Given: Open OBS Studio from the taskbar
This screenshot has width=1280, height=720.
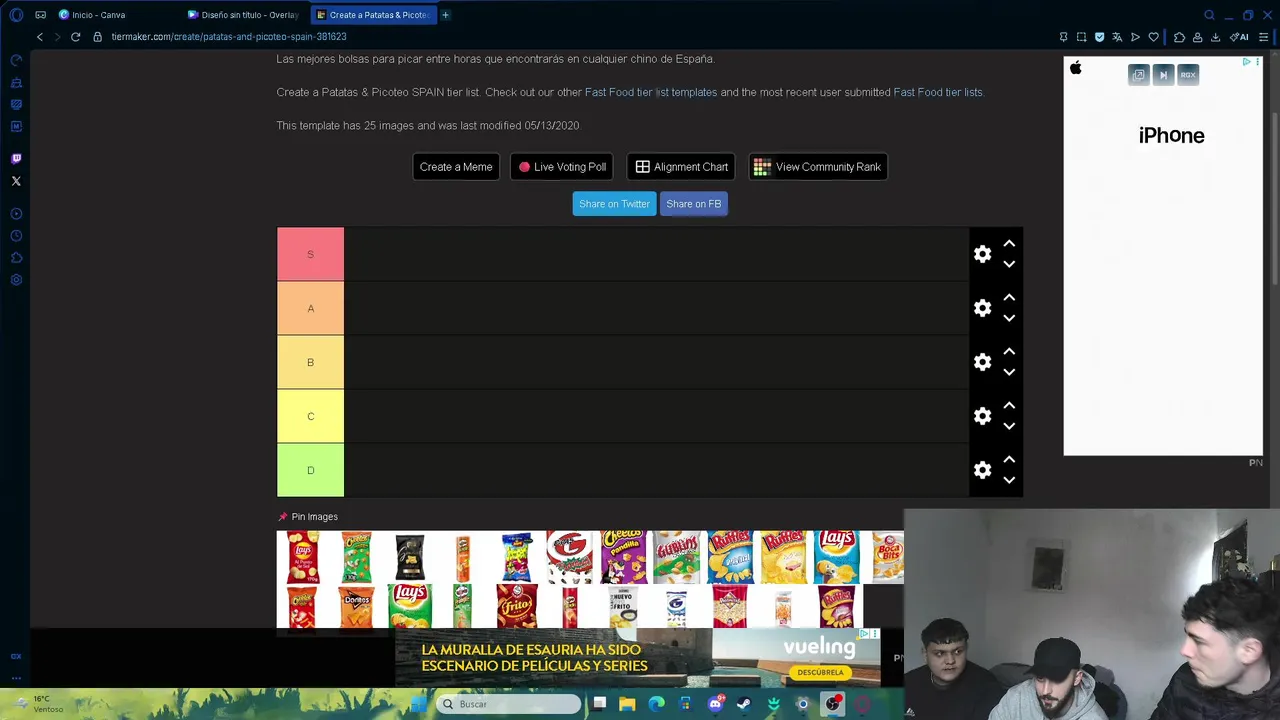Looking at the screenshot, I should [x=833, y=704].
